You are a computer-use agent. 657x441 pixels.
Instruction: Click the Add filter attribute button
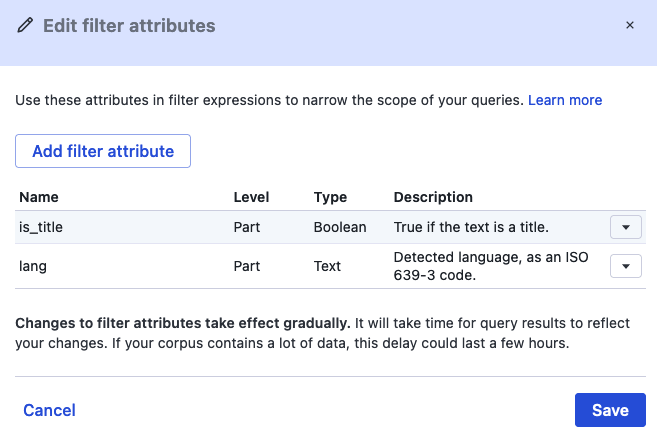tap(103, 152)
